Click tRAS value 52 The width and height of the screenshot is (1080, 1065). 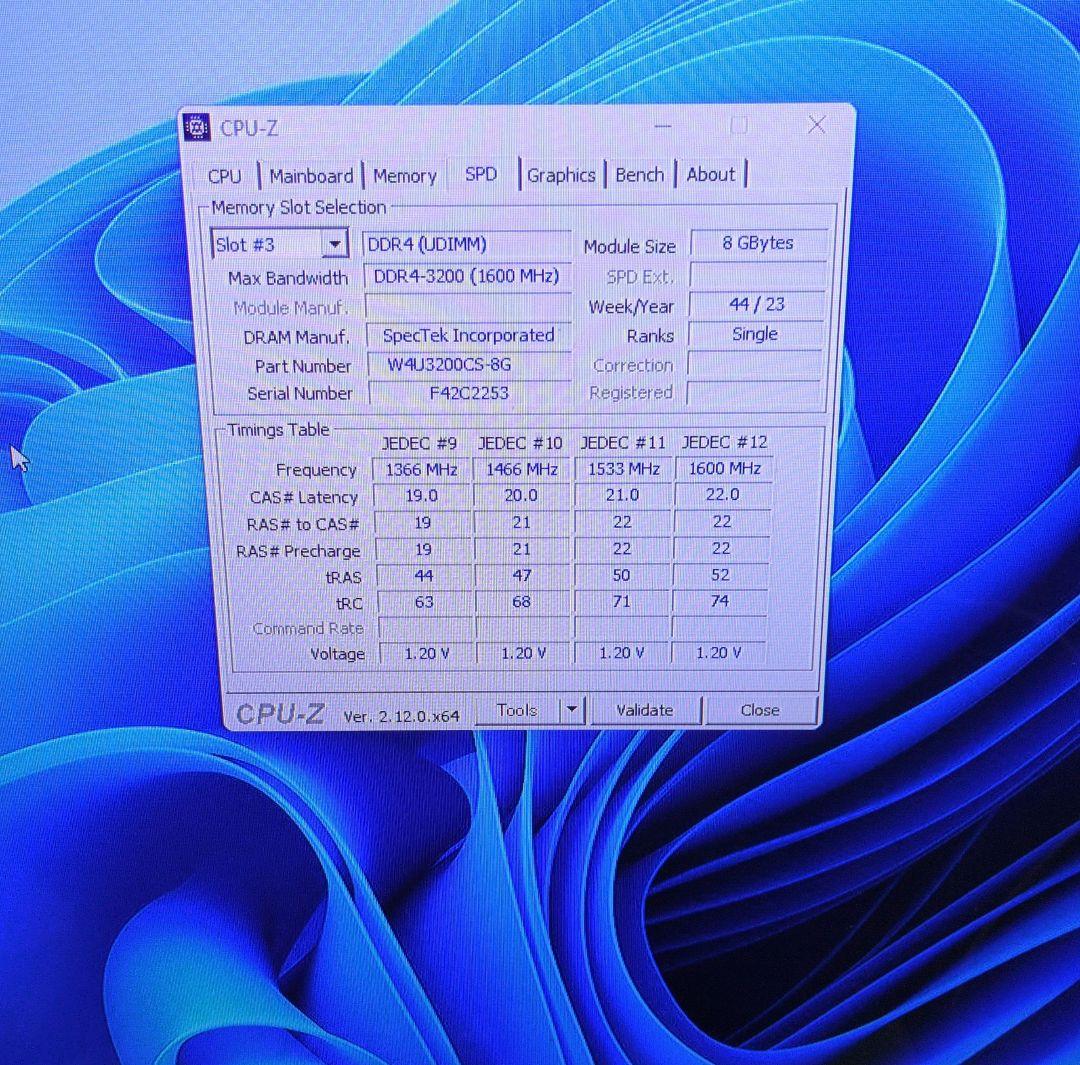(720, 575)
